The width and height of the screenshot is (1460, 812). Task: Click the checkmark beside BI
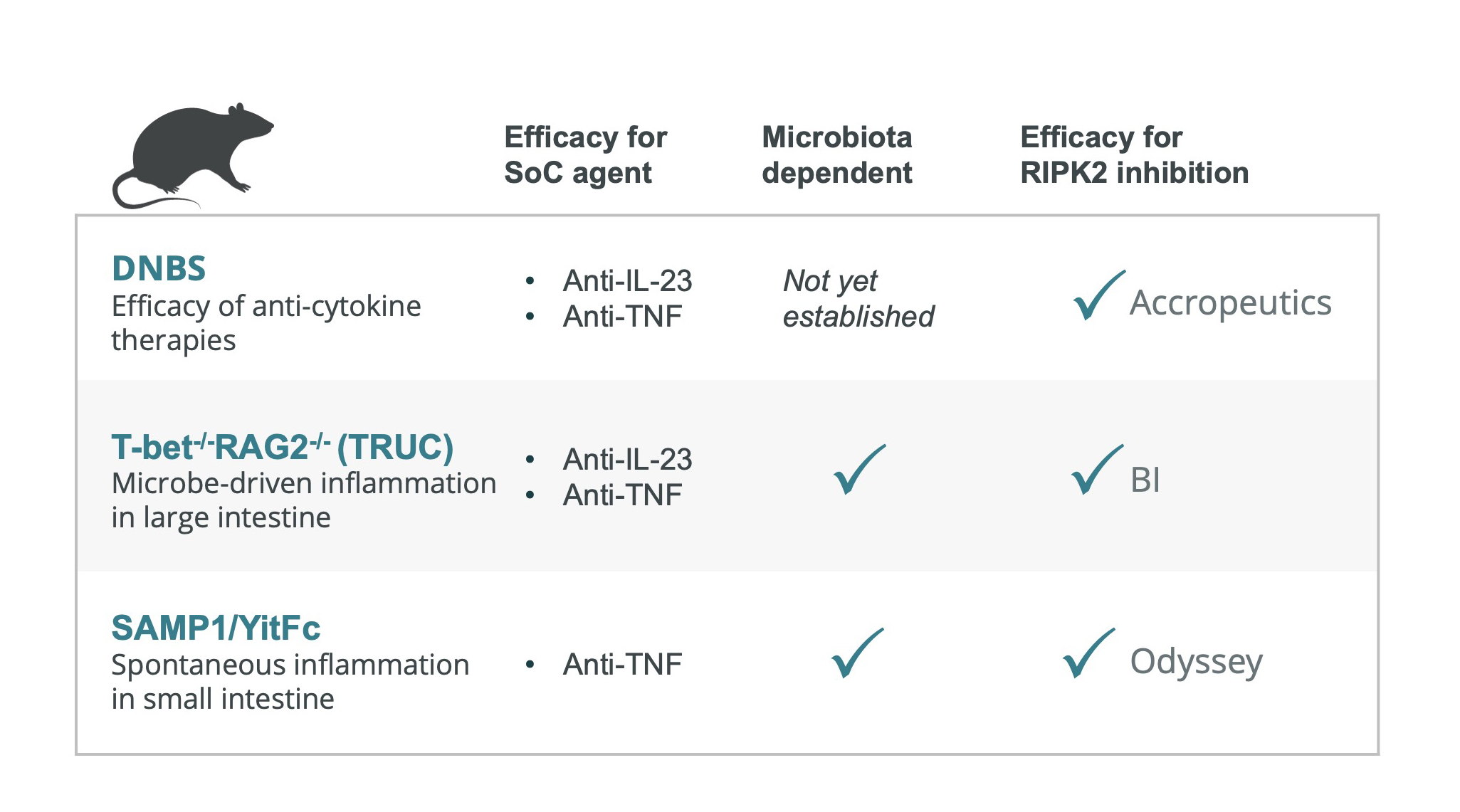(x=1096, y=470)
